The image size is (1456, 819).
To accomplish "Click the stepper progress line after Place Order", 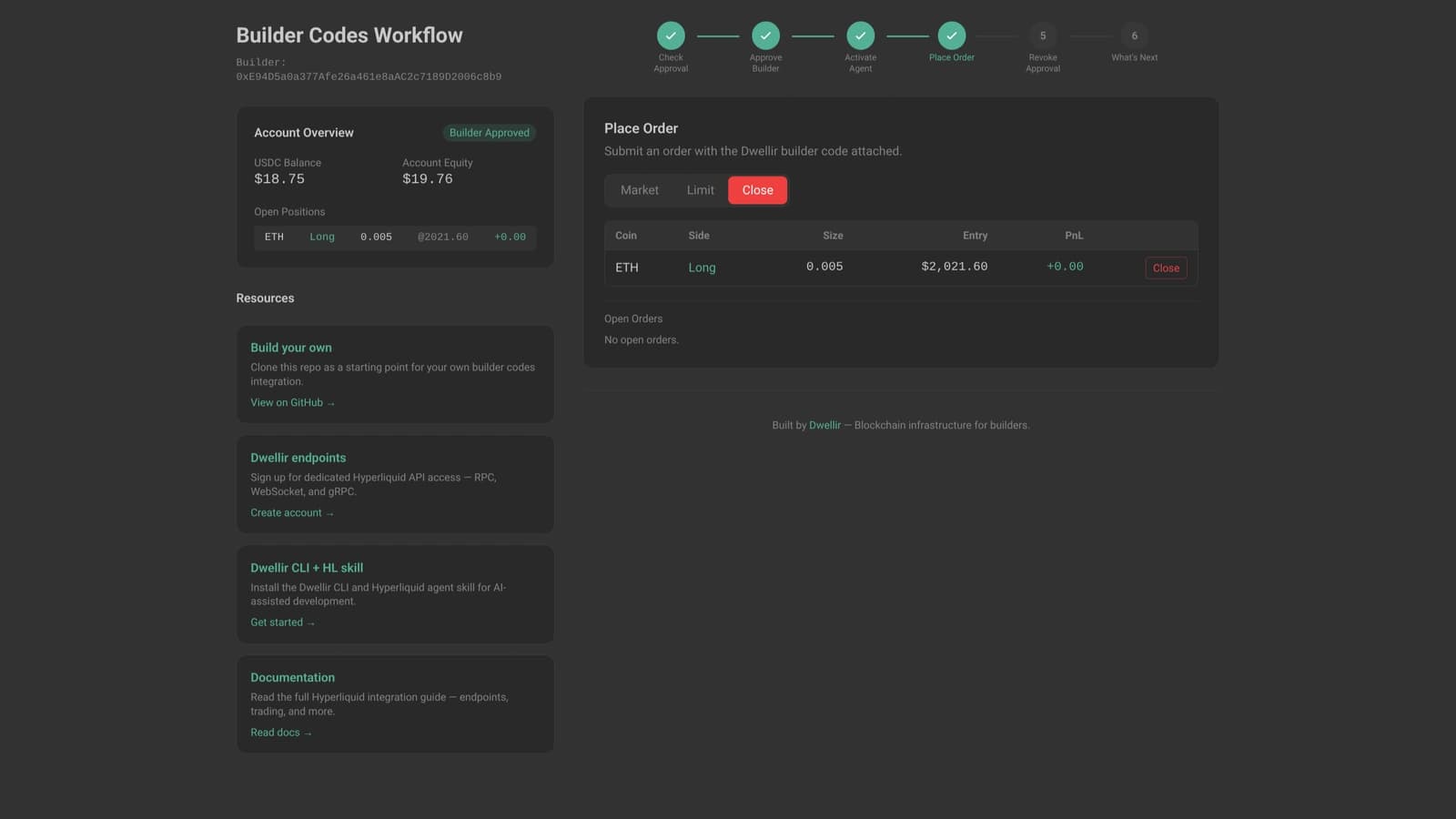I will tap(997, 35).
